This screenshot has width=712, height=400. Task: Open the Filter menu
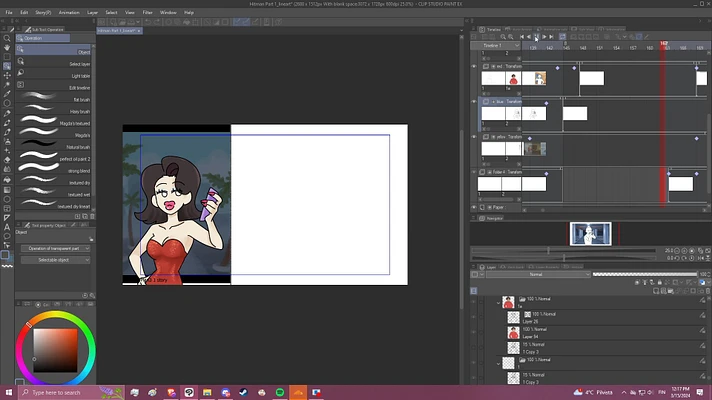pyautogui.click(x=148, y=13)
